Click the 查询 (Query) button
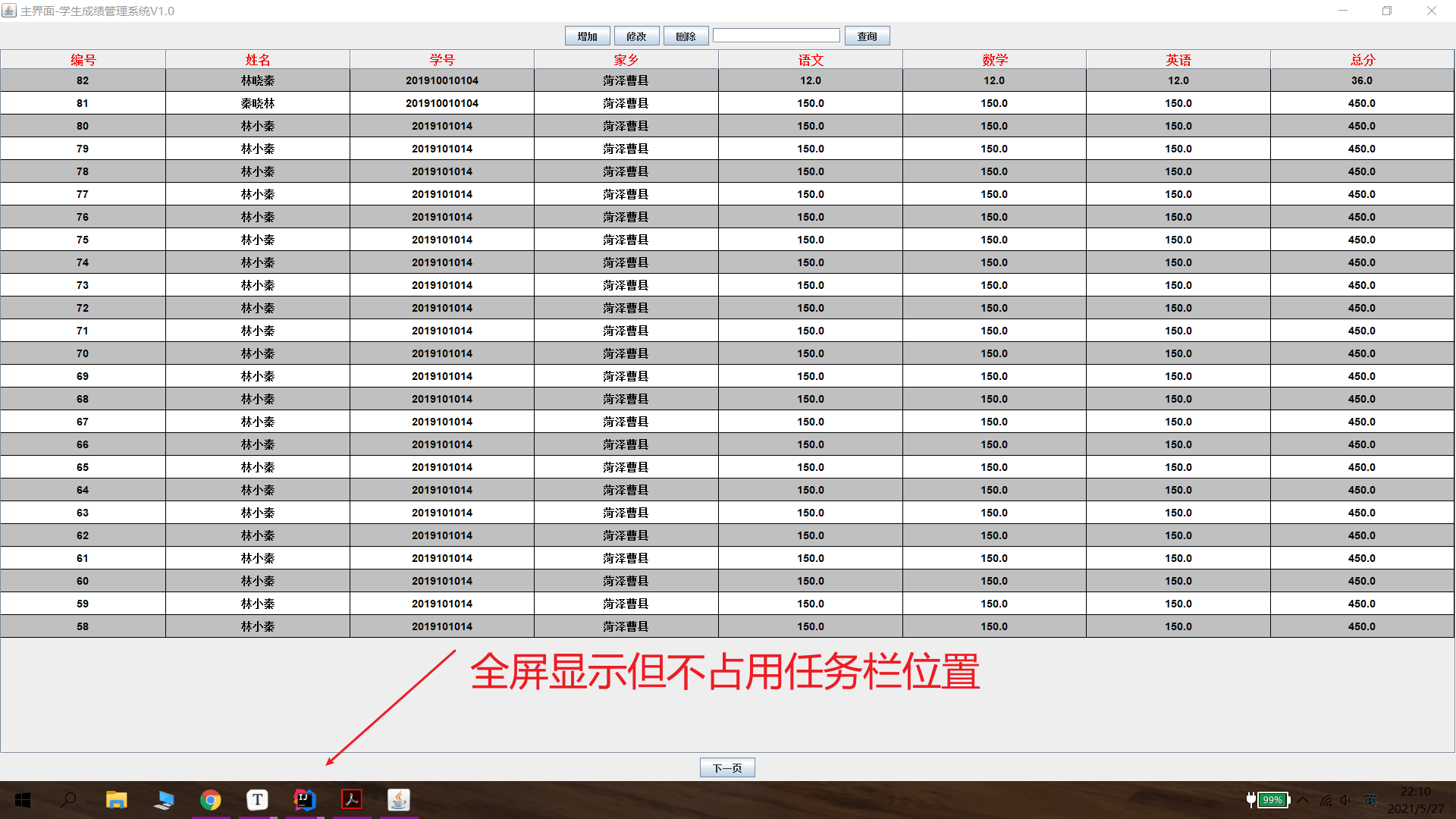 point(867,36)
